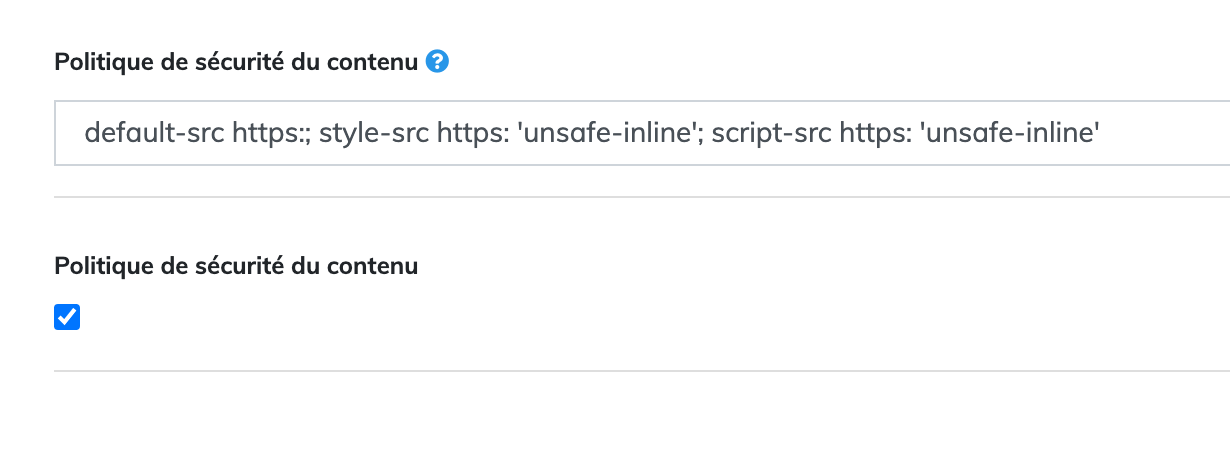Click the first https:; value after default-src
The width and height of the screenshot is (1230, 472).
(272, 132)
